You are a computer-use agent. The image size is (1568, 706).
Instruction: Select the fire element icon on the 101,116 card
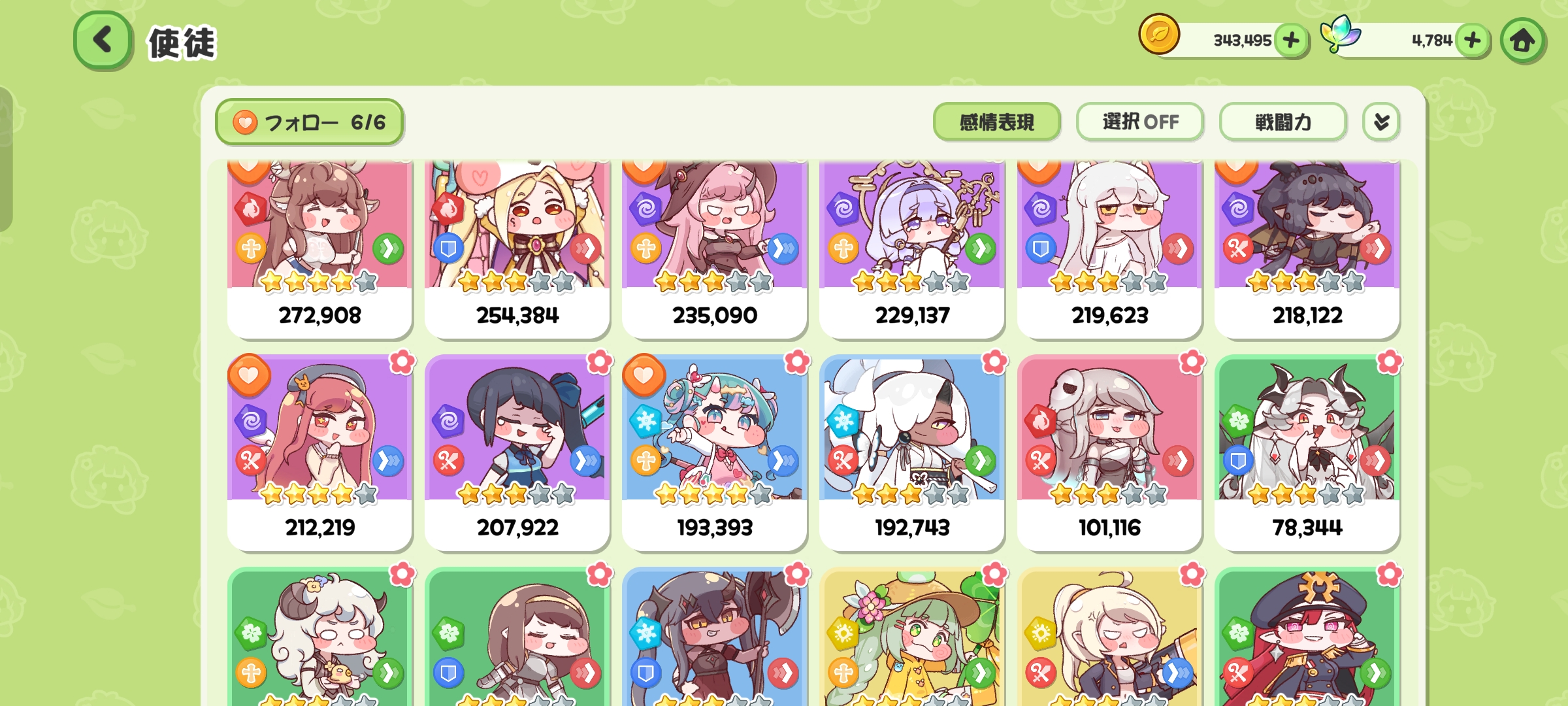click(x=1041, y=422)
